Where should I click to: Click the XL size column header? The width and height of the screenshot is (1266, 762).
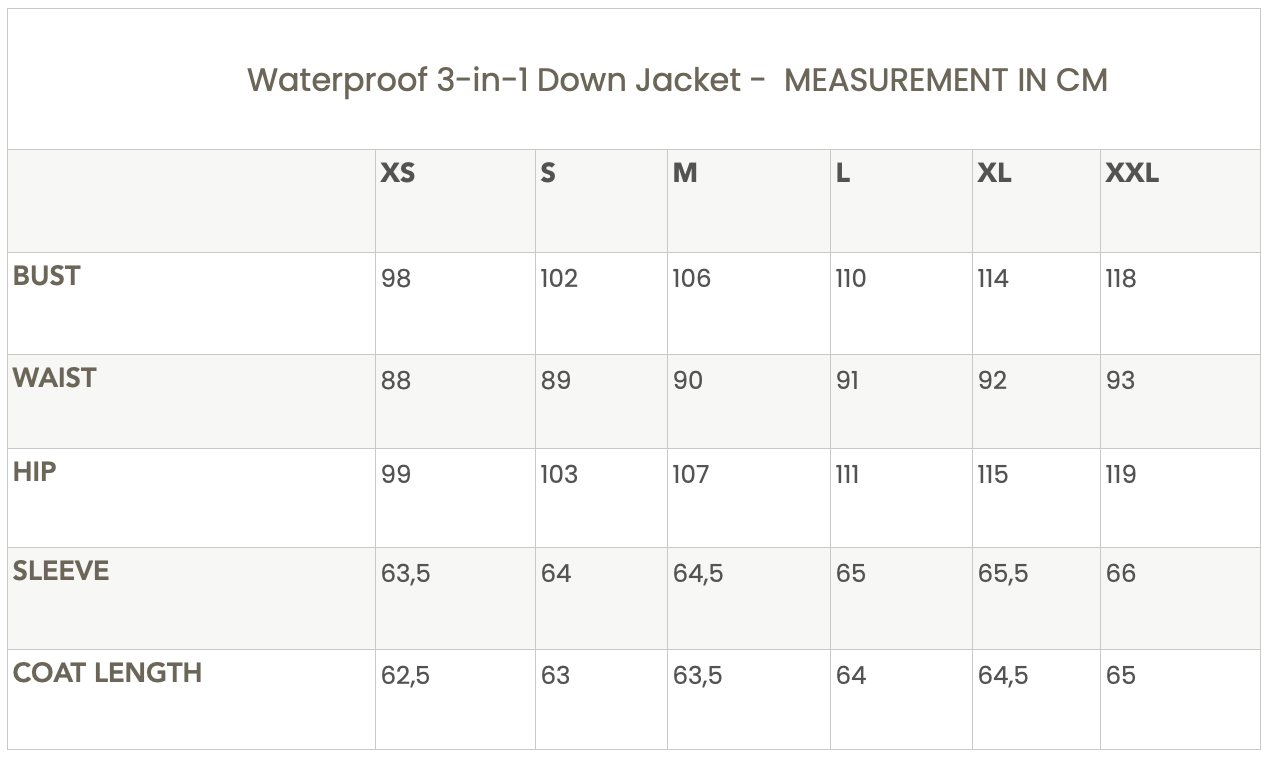(x=994, y=173)
